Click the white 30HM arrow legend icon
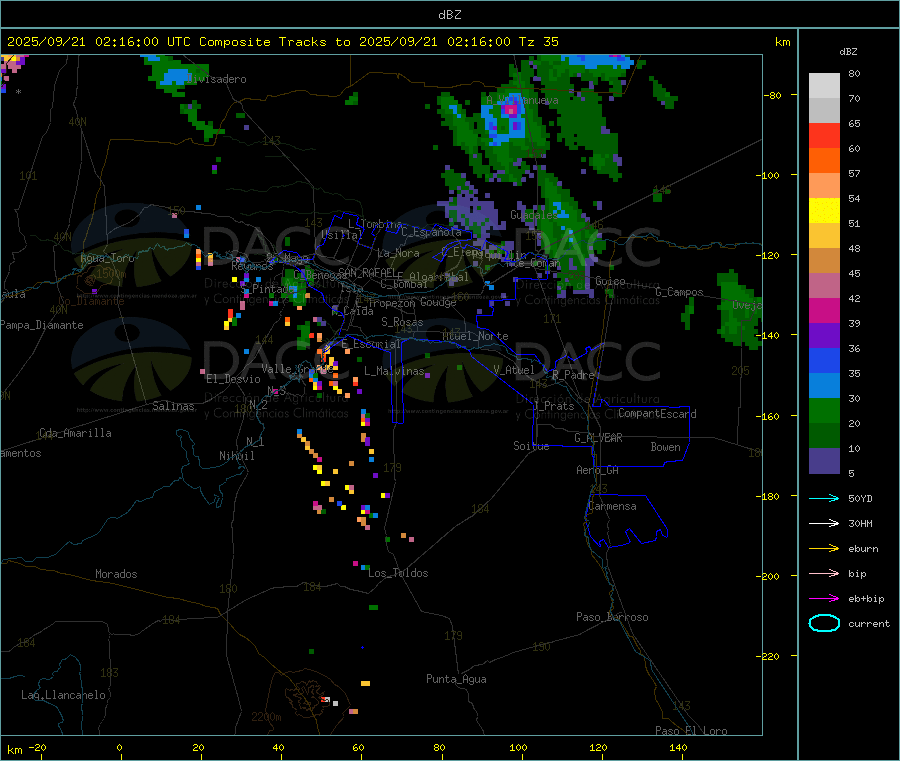The width and height of the screenshot is (900, 761). pyautogui.click(x=824, y=523)
